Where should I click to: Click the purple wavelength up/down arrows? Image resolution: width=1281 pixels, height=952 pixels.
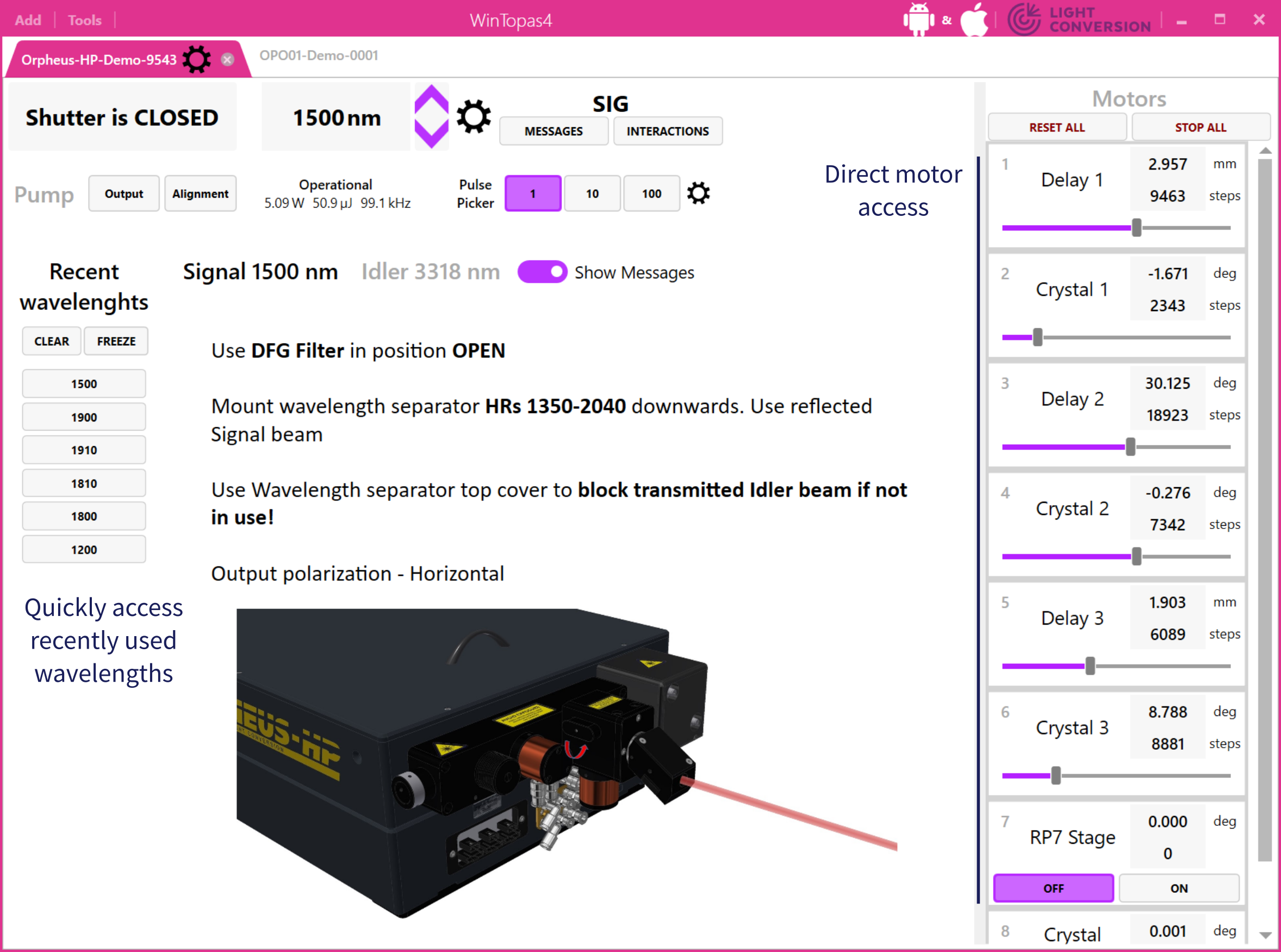click(432, 116)
